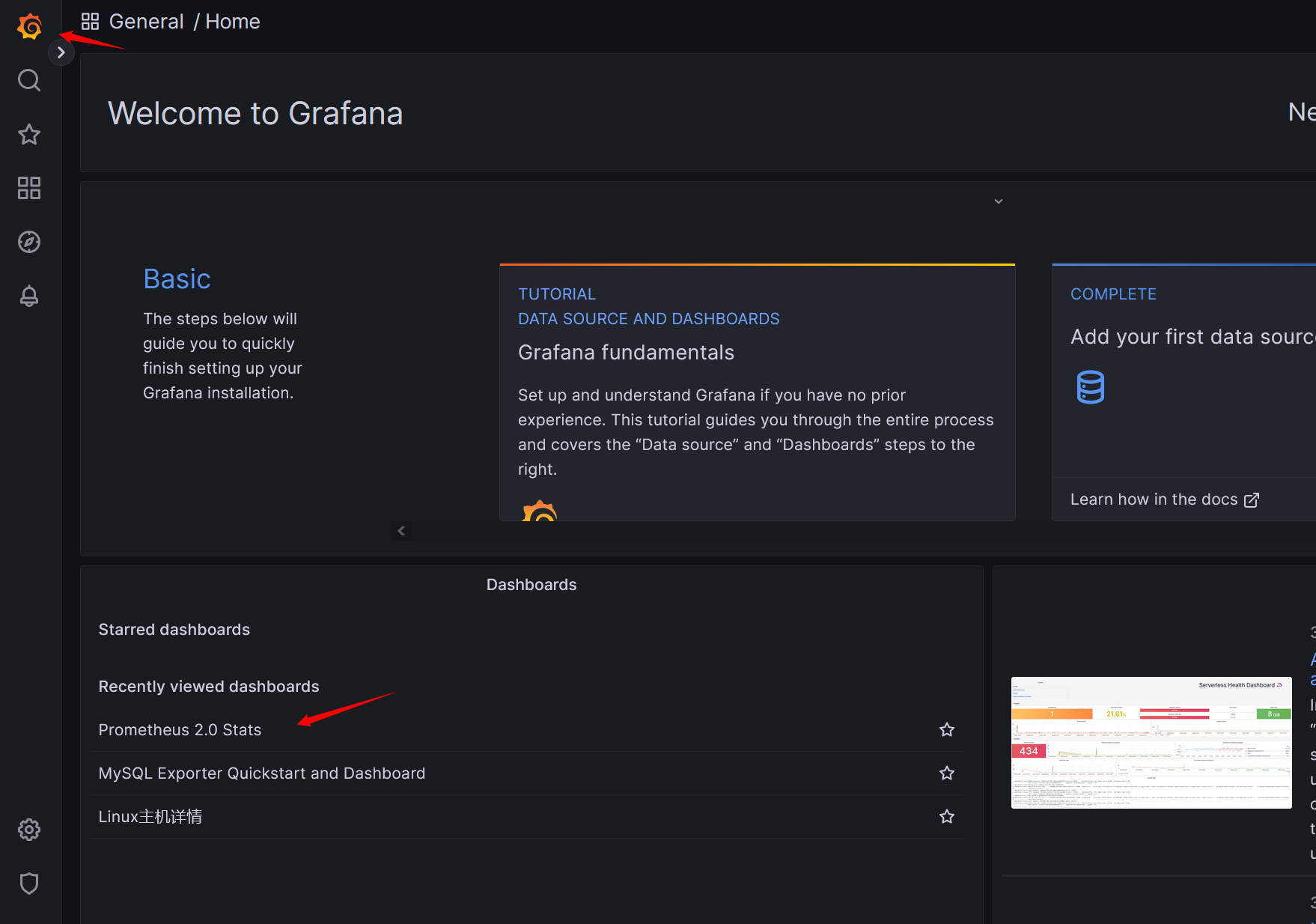
Task: Open starred items in the sidebar
Action: [29, 135]
